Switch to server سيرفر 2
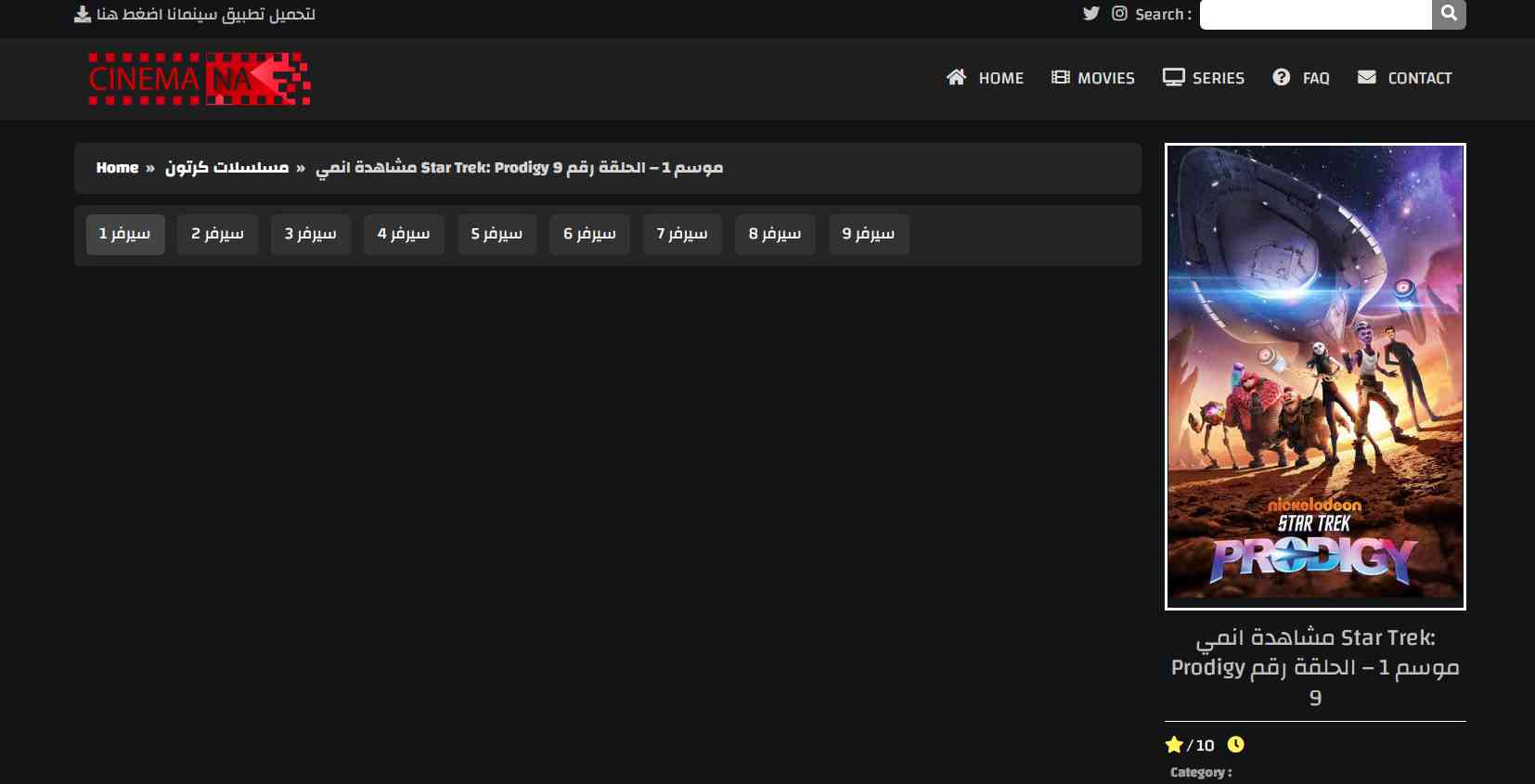This screenshot has width=1535, height=784. (x=218, y=235)
